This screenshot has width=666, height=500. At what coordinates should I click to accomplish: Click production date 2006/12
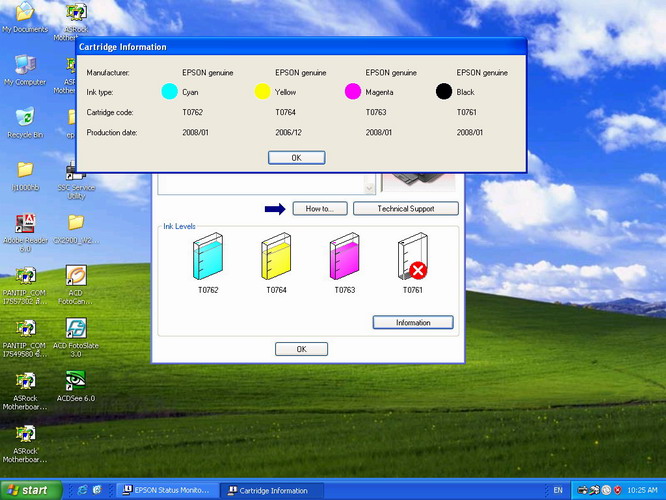288,133
